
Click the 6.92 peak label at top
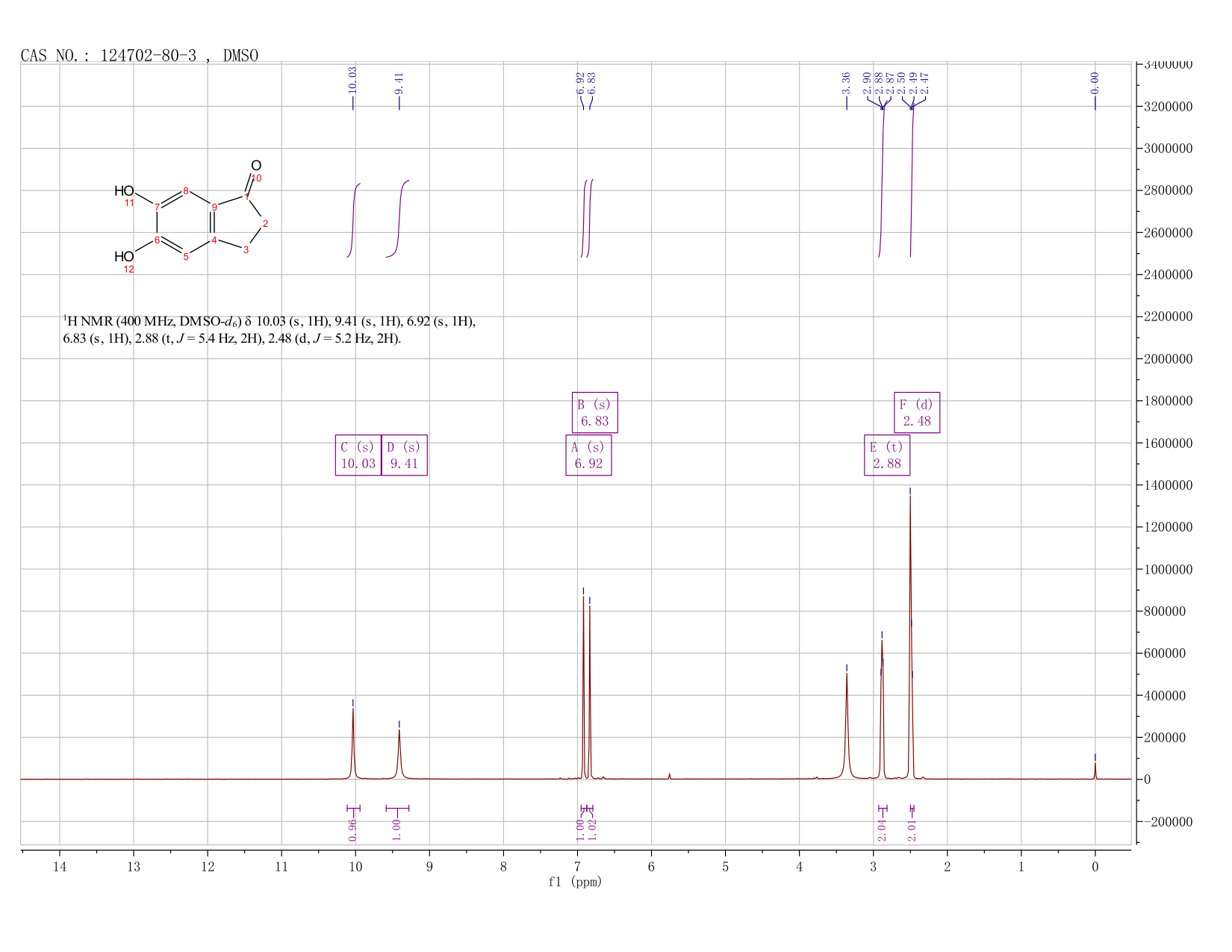click(579, 83)
